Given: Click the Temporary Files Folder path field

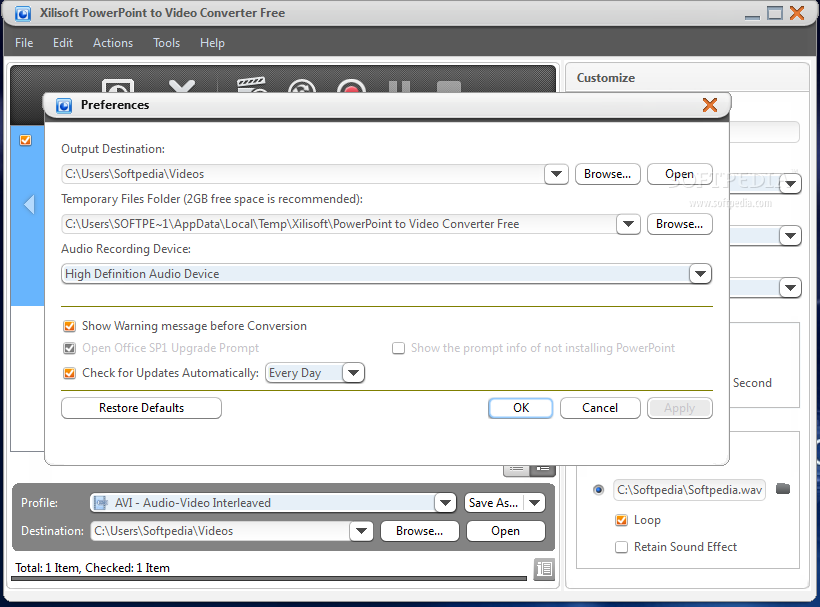Looking at the screenshot, I should tap(339, 224).
